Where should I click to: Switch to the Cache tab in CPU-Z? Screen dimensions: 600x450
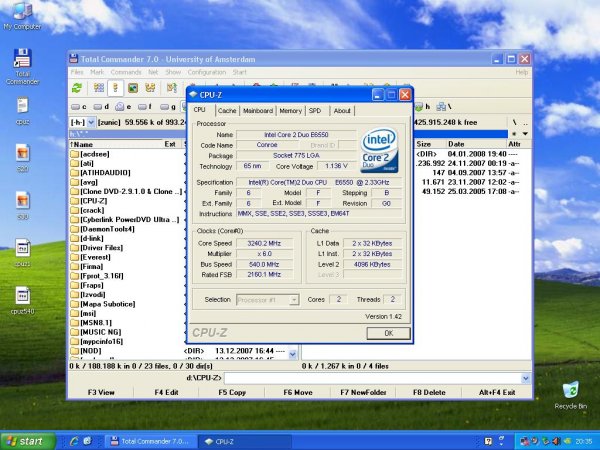(x=227, y=111)
